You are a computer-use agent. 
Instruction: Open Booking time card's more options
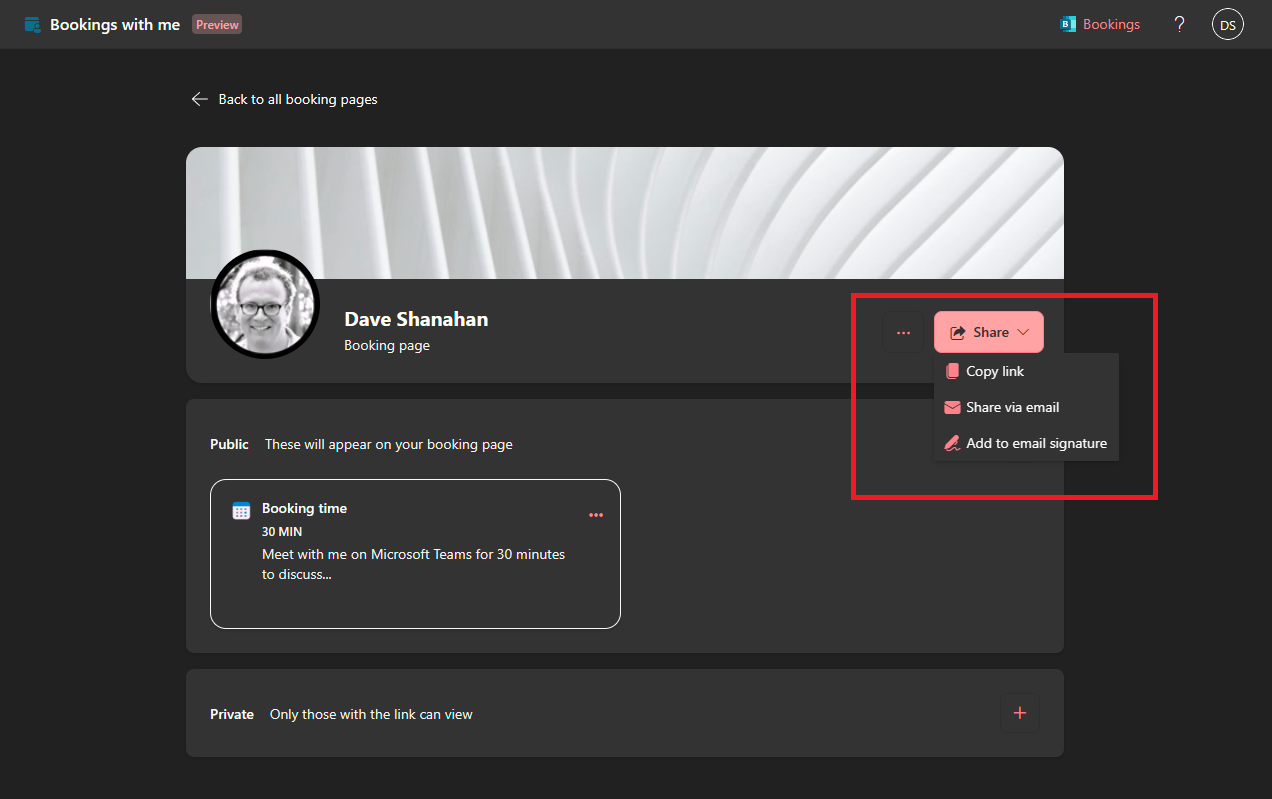coord(596,515)
